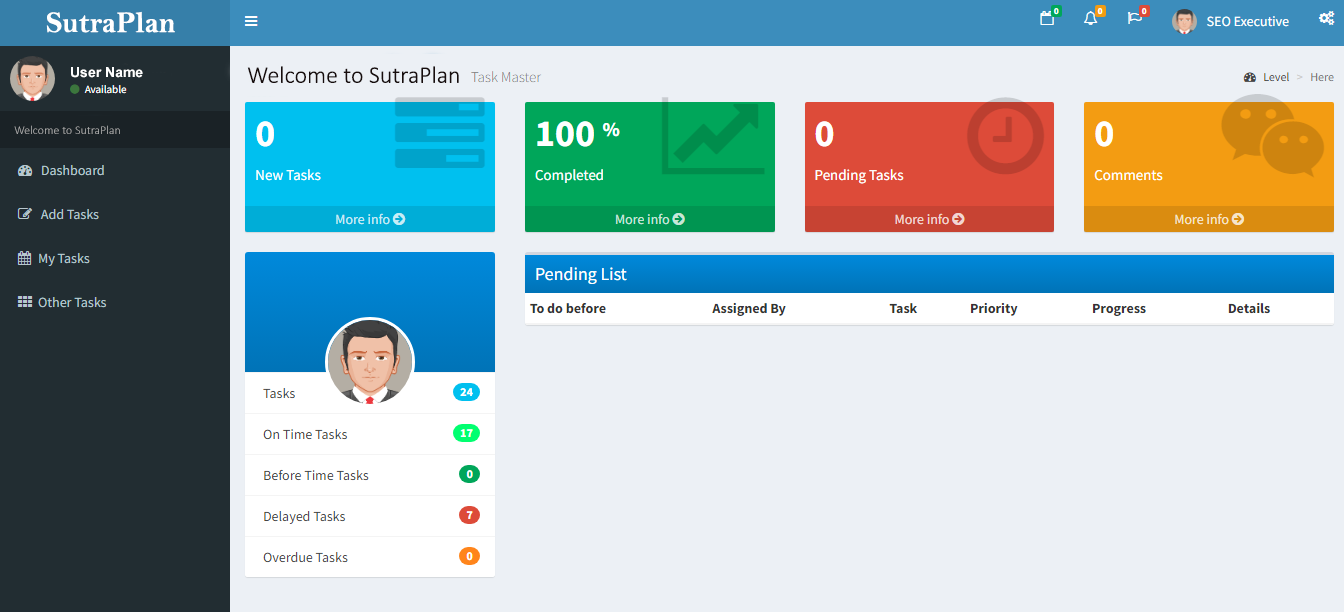Click the Priority column header
This screenshot has width=1344, height=612.
[994, 309]
